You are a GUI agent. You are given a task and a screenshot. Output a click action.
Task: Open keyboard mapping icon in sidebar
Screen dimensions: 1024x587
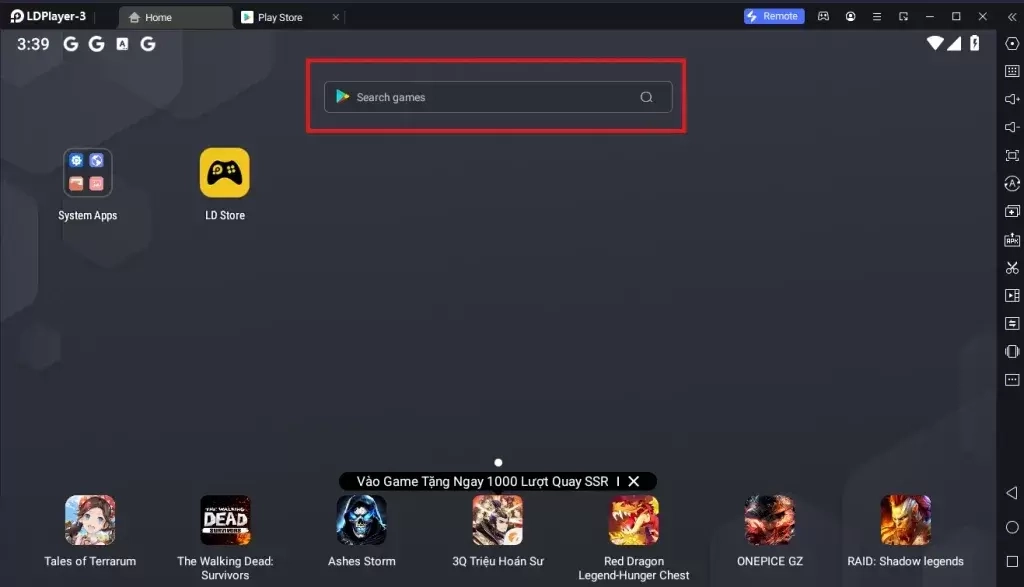[1012, 71]
